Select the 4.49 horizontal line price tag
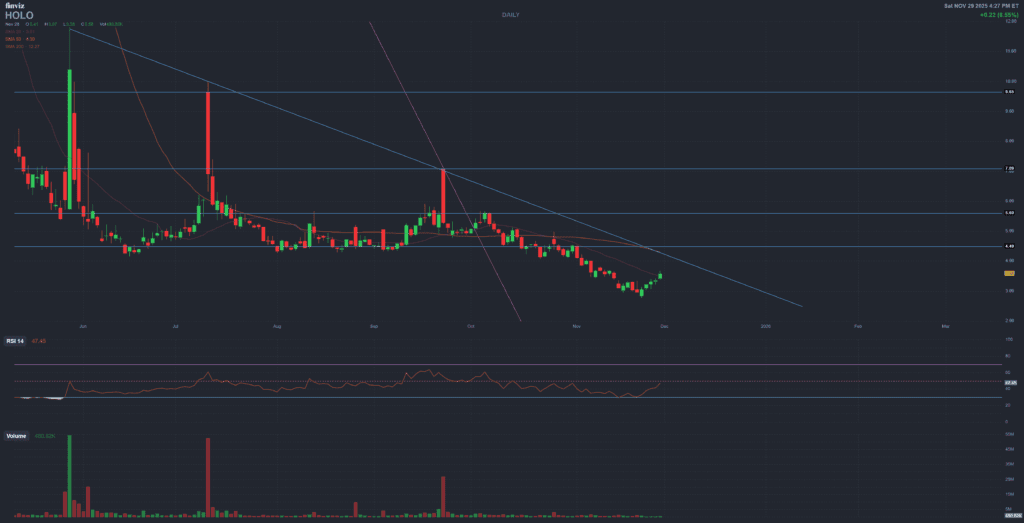Screen dimensions: 1024x523 (x=1010, y=246)
